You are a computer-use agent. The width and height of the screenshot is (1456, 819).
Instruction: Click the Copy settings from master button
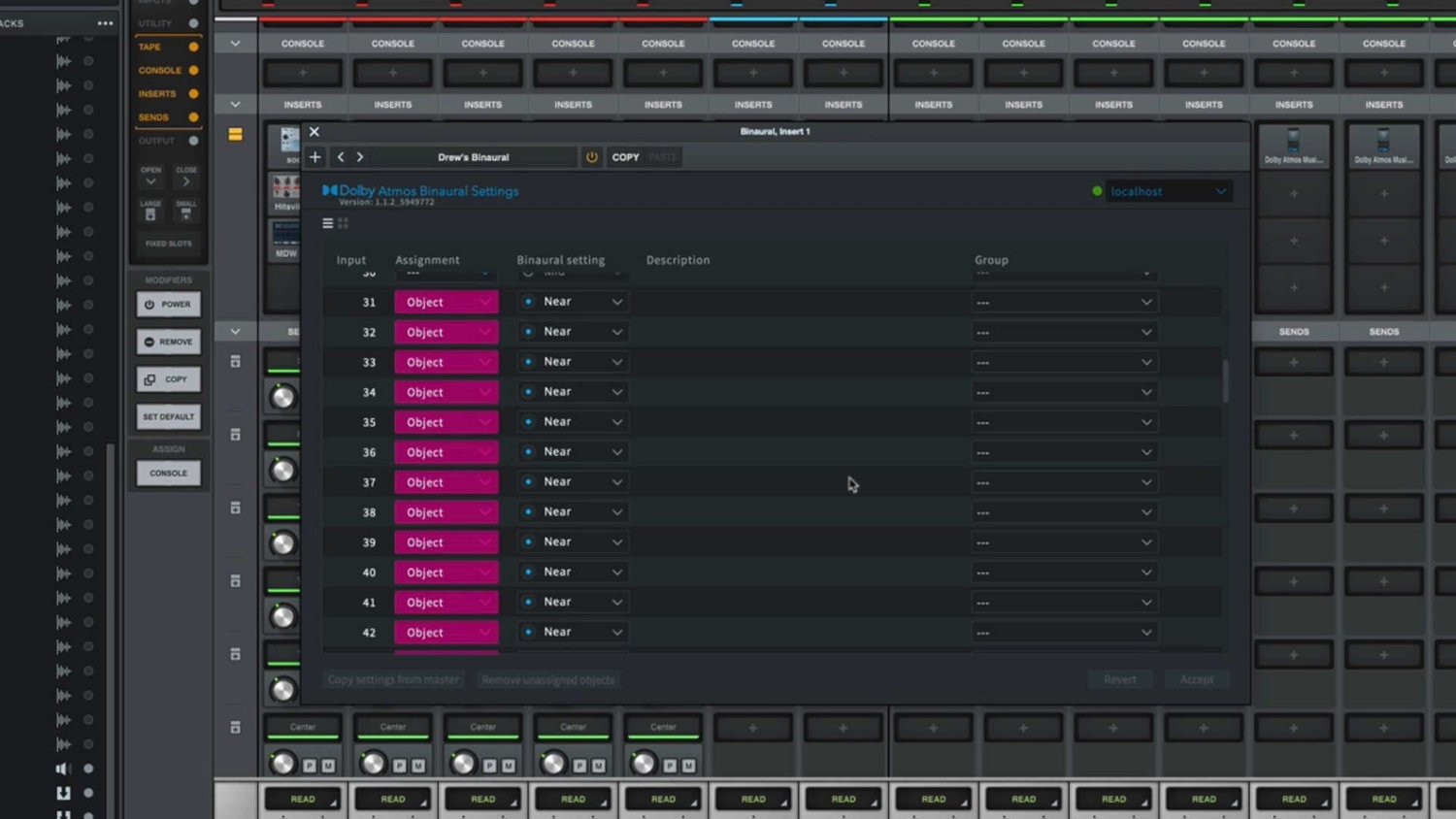point(393,679)
